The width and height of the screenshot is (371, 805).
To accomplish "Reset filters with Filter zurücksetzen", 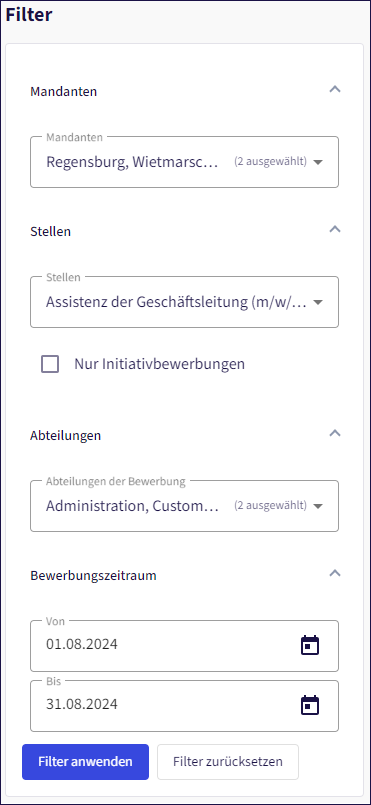I will tap(228, 762).
